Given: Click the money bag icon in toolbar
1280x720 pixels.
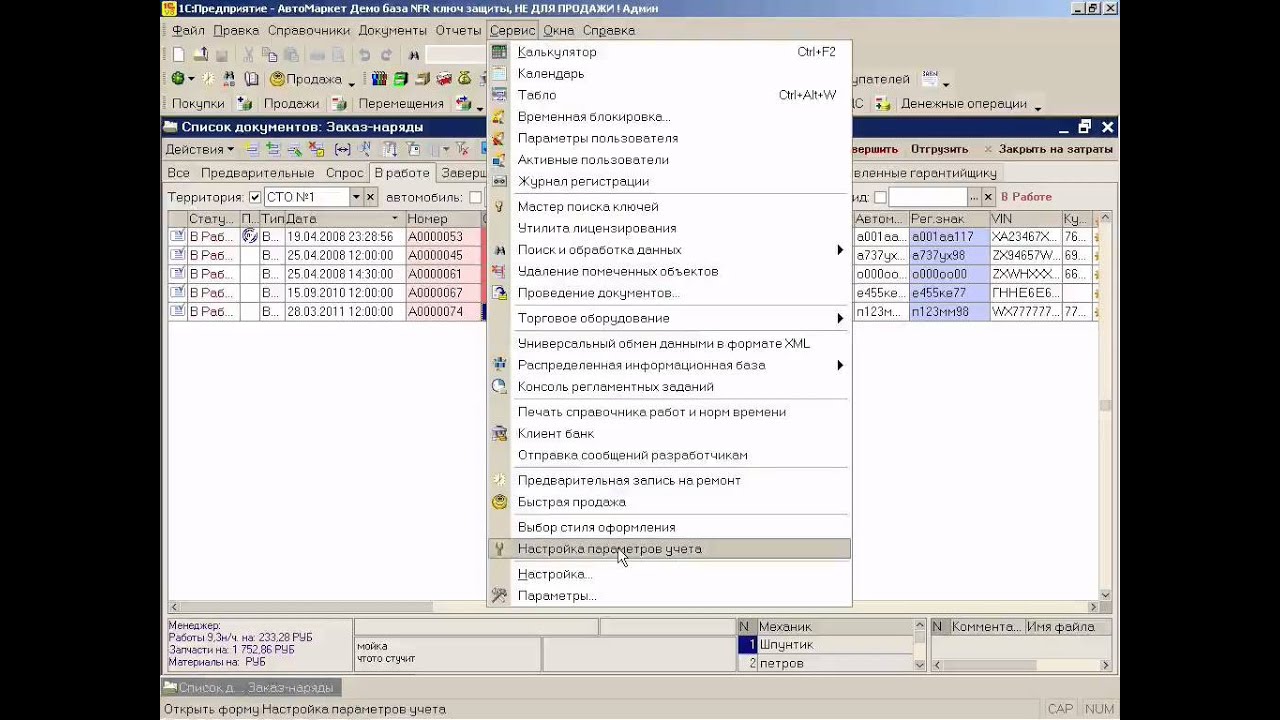Looking at the screenshot, I should (466, 79).
